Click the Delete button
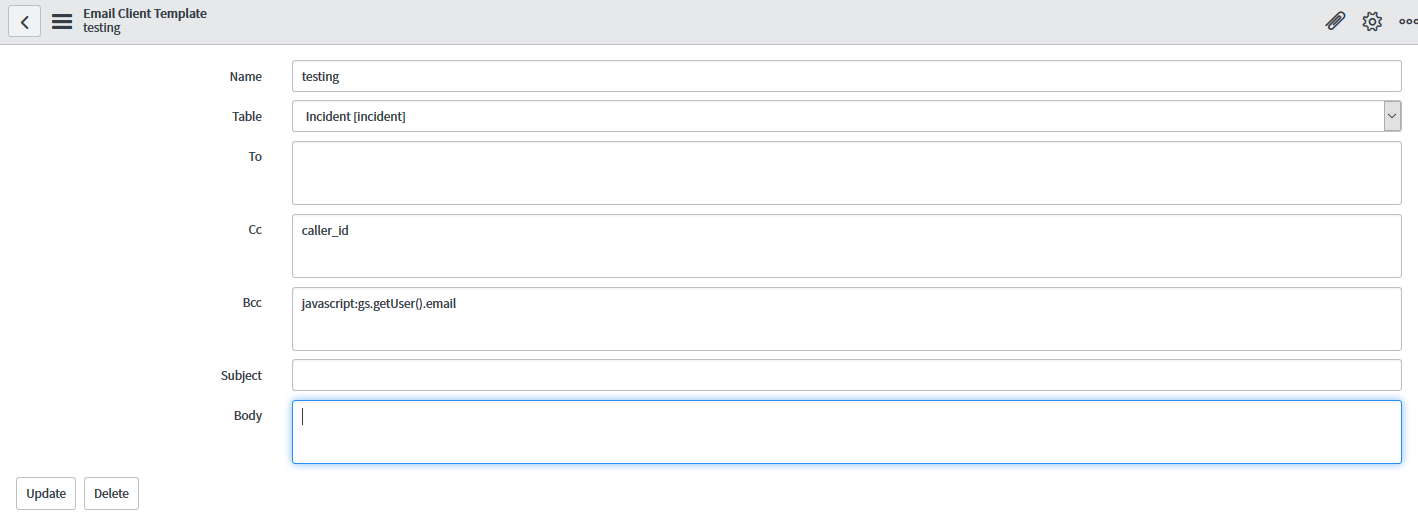The width and height of the screenshot is (1418, 524). click(x=111, y=493)
